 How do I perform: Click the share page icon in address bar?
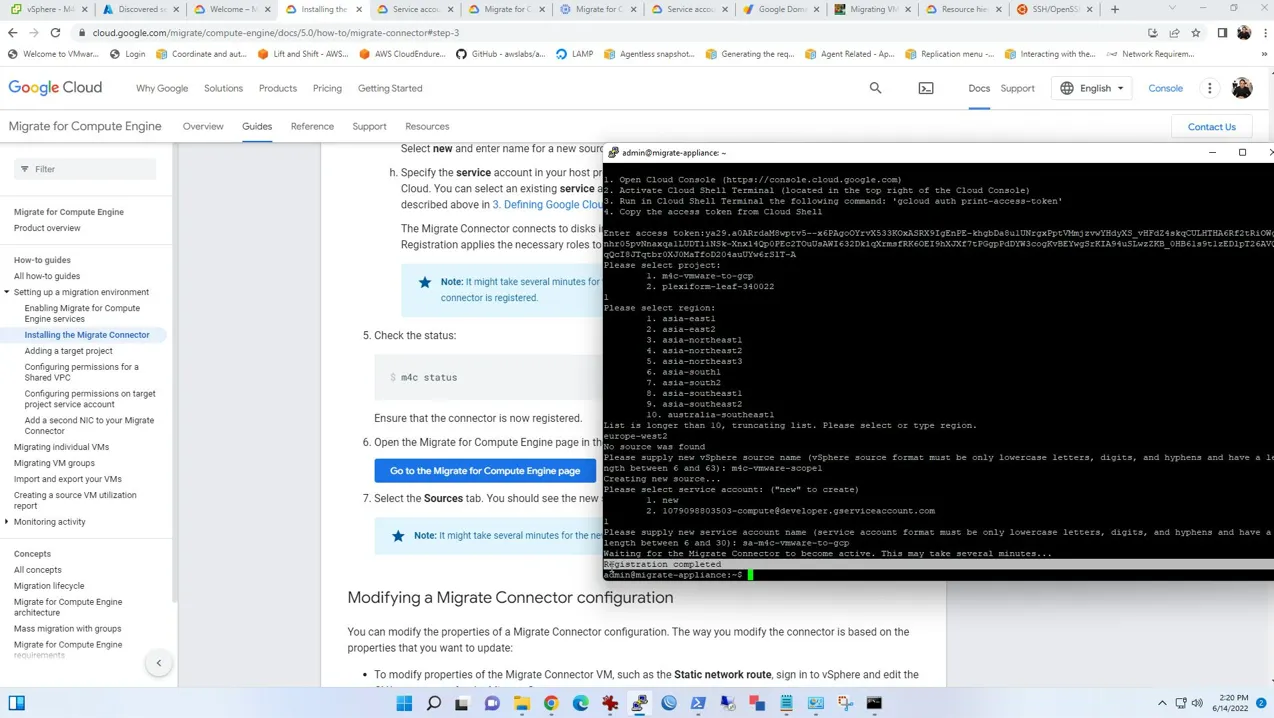(1174, 32)
